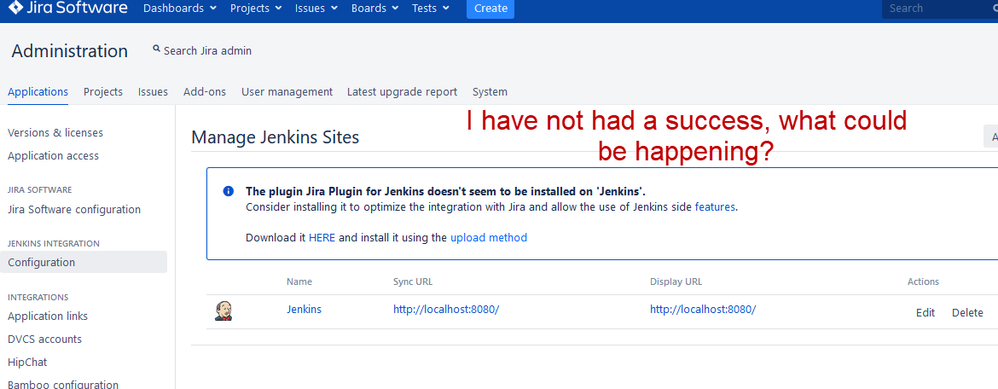Click the Display URL column header
The height and width of the screenshot is (389, 998).
click(676, 281)
